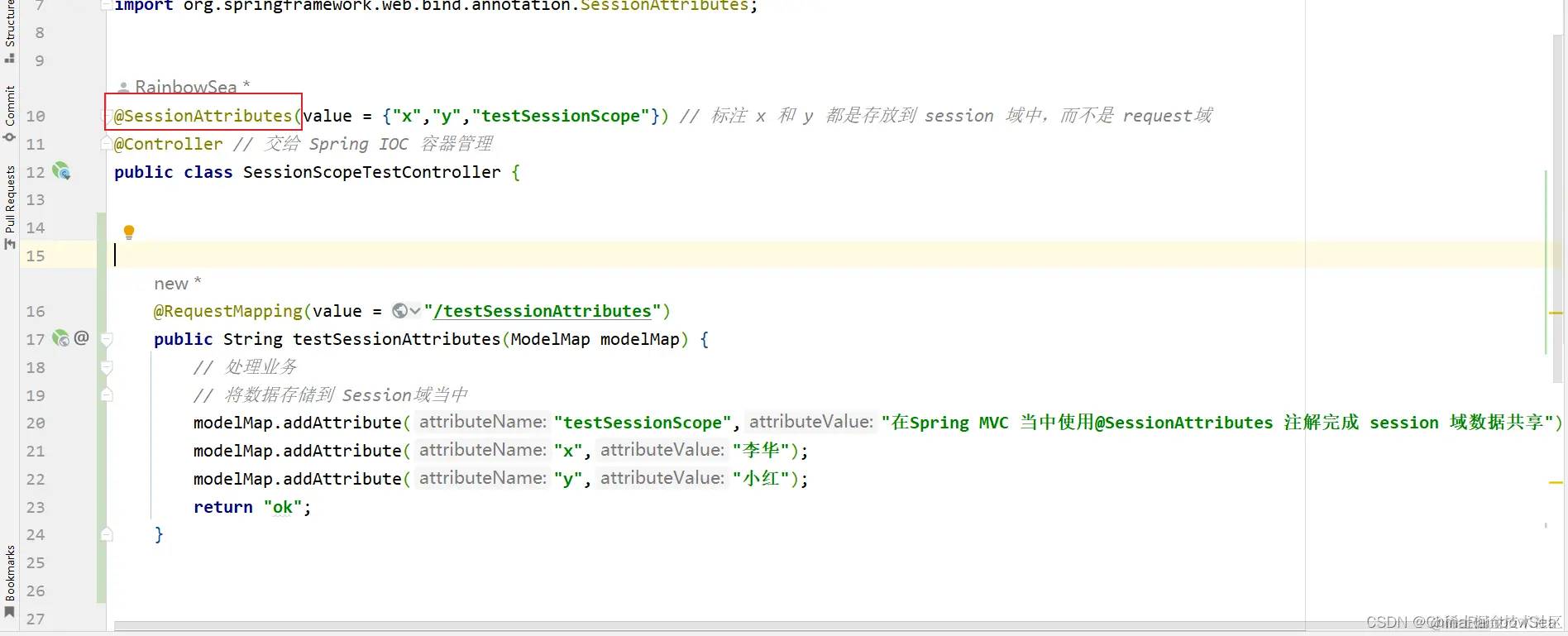This screenshot has height=636, width=1568.
Task: Click the "李华" attribute value string
Action: click(761, 451)
